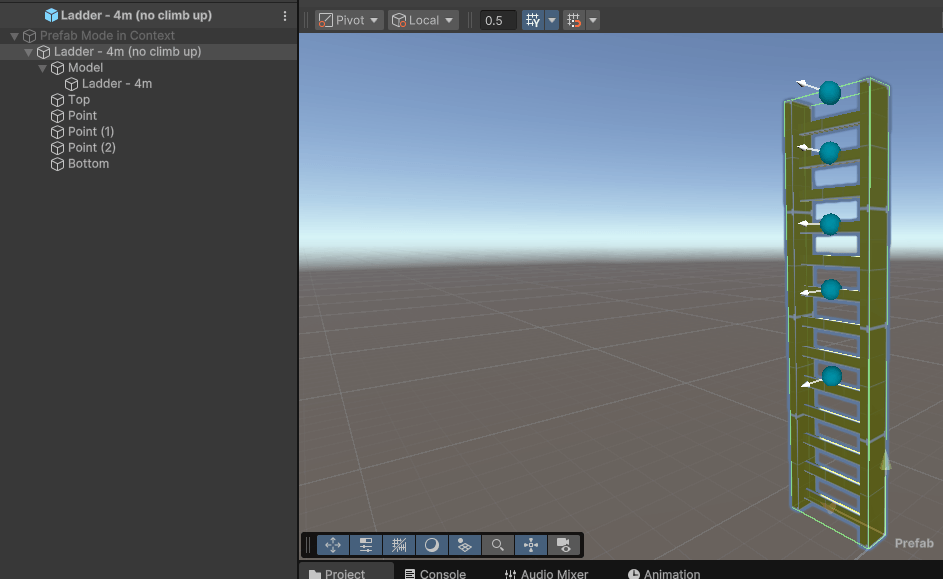Collapse the Model tree node
Screen dimensions: 943x579
click(42, 68)
